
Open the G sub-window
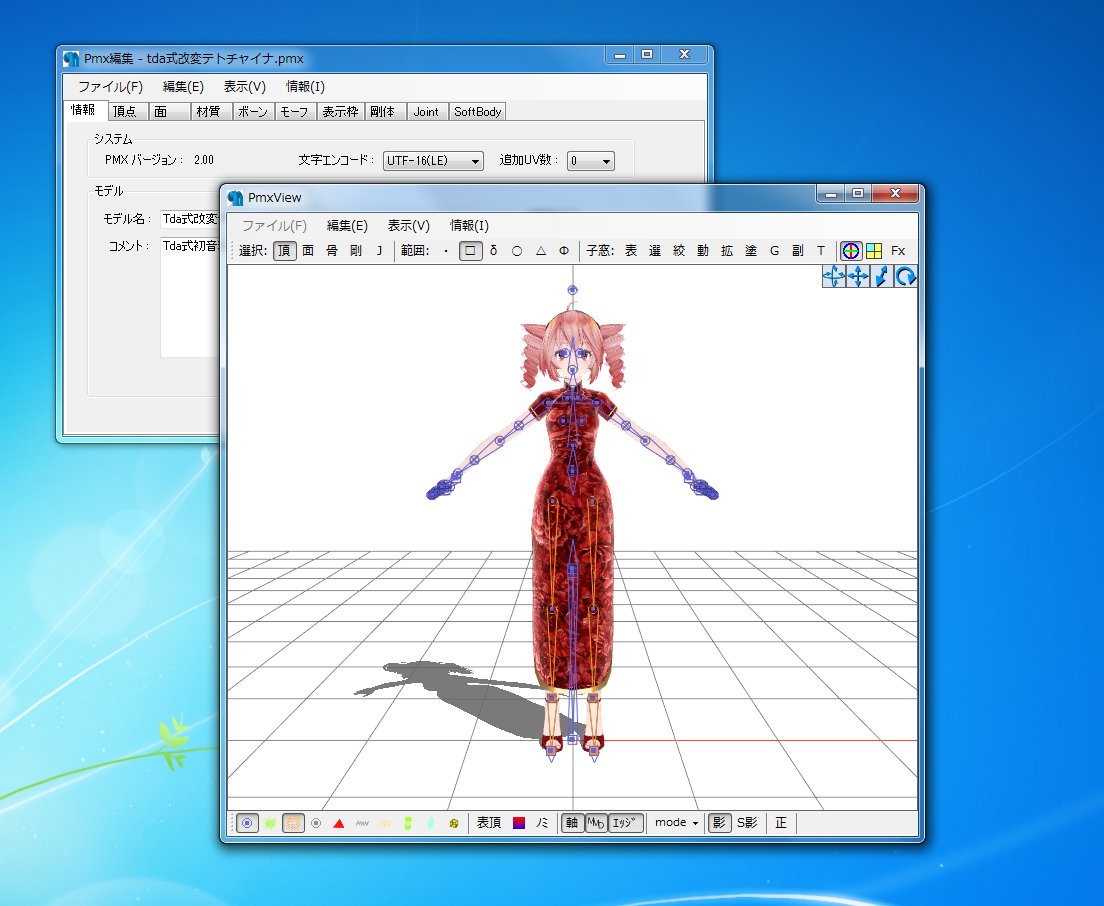(x=774, y=251)
